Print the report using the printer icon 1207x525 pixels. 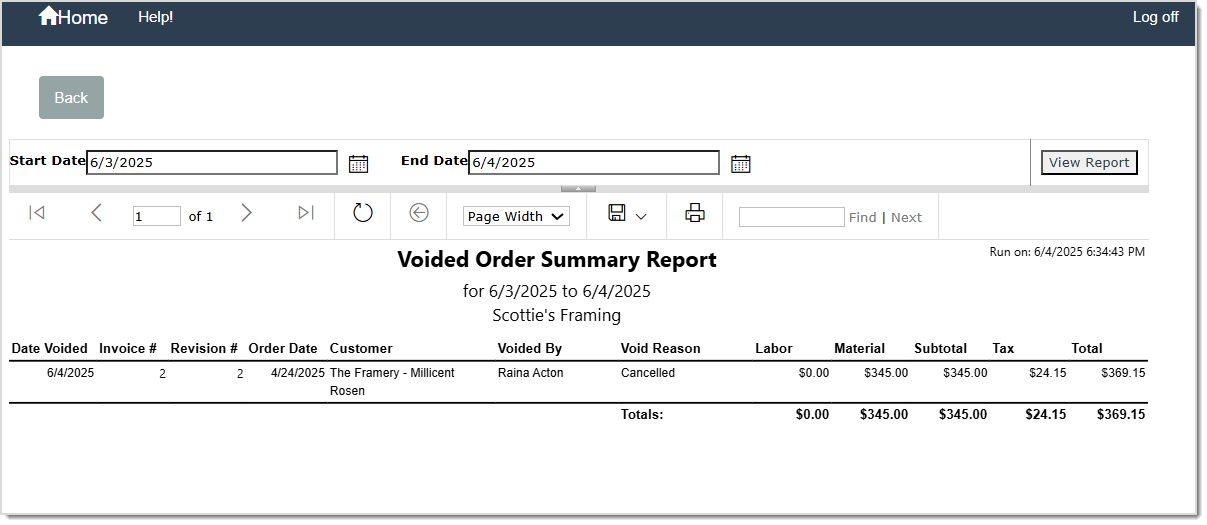pos(695,212)
